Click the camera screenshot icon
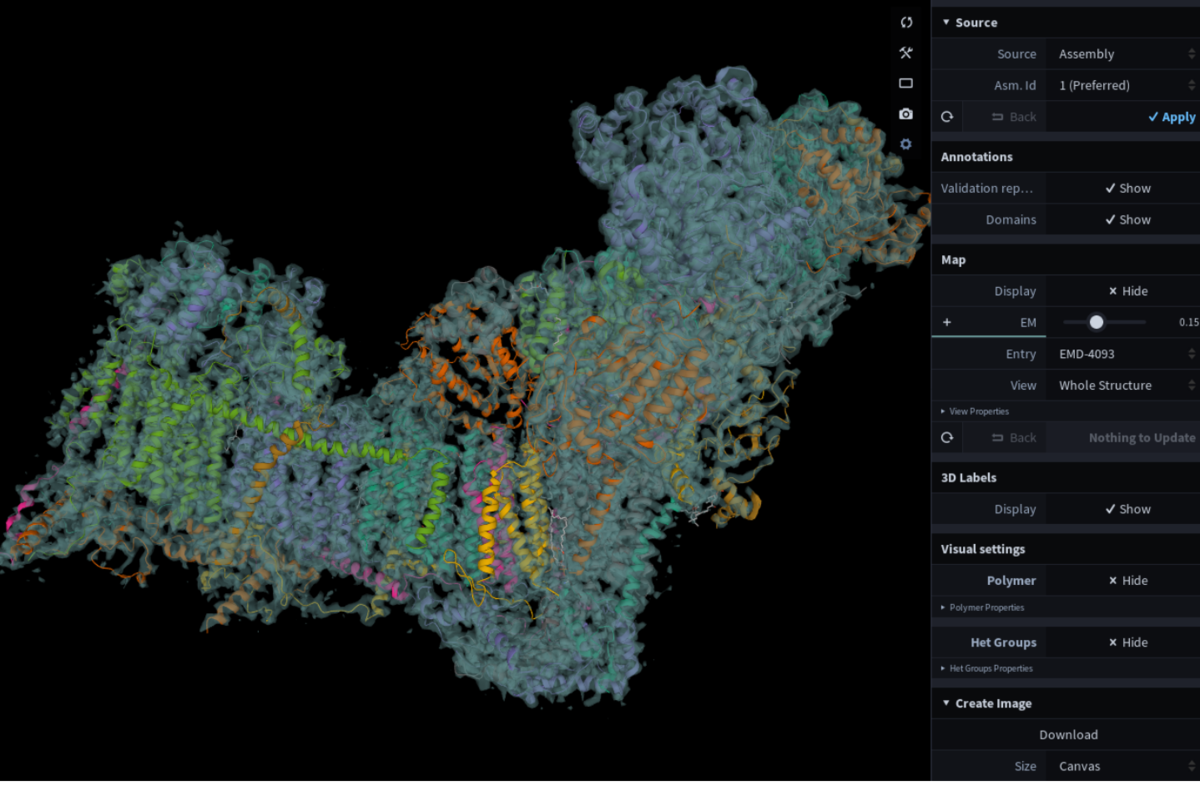 click(906, 114)
